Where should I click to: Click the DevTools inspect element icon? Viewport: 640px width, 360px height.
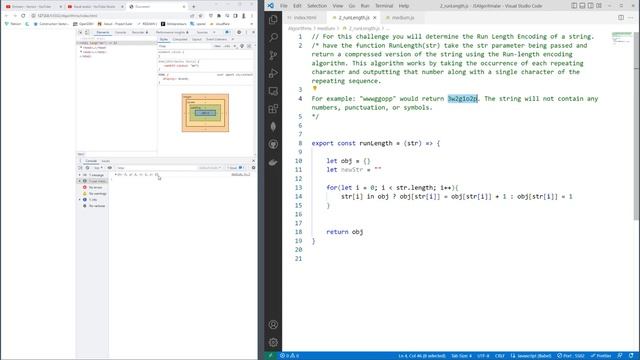point(80,32)
